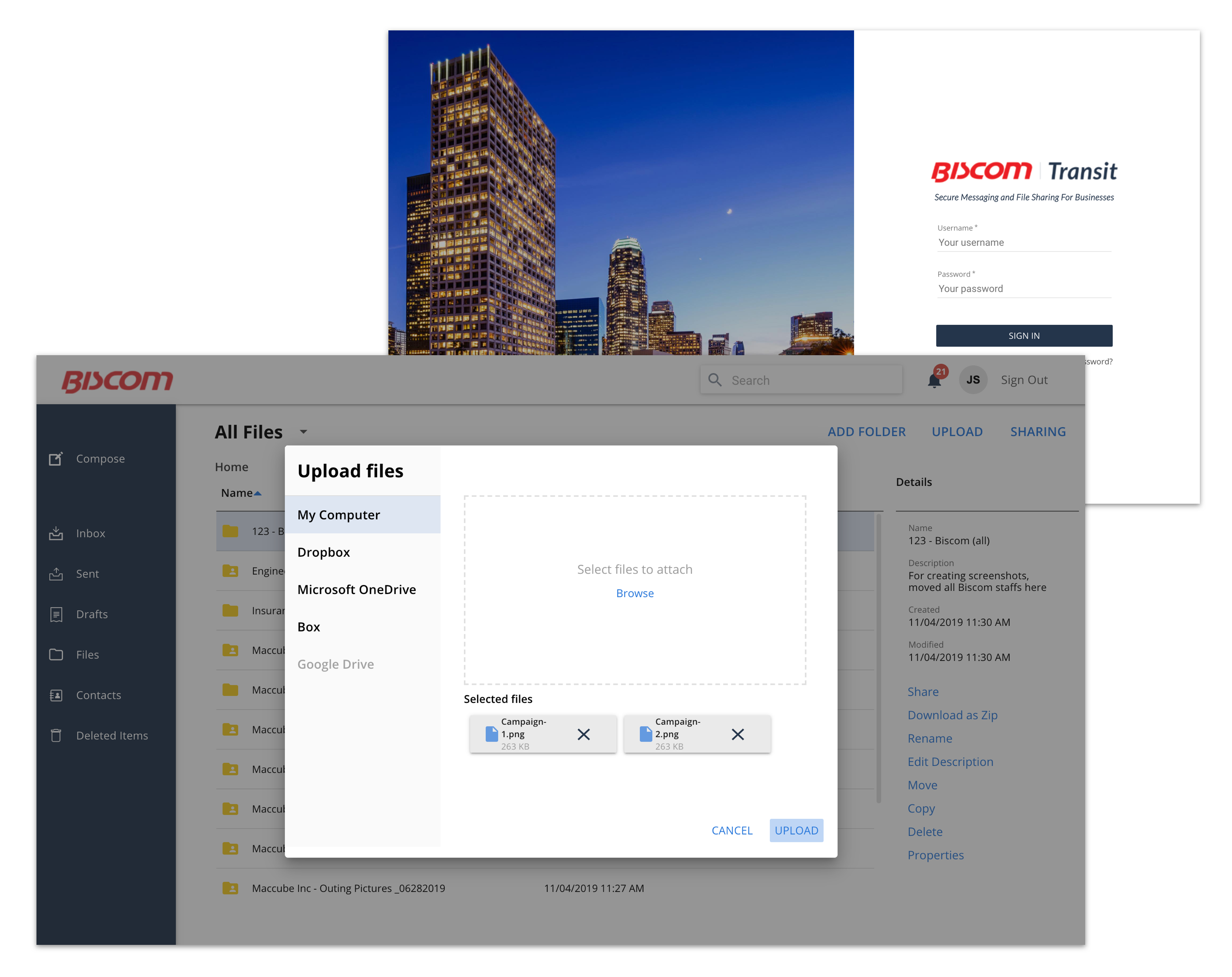Click the Username input field
This screenshot has width=1232, height=977.
click(x=1023, y=243)
